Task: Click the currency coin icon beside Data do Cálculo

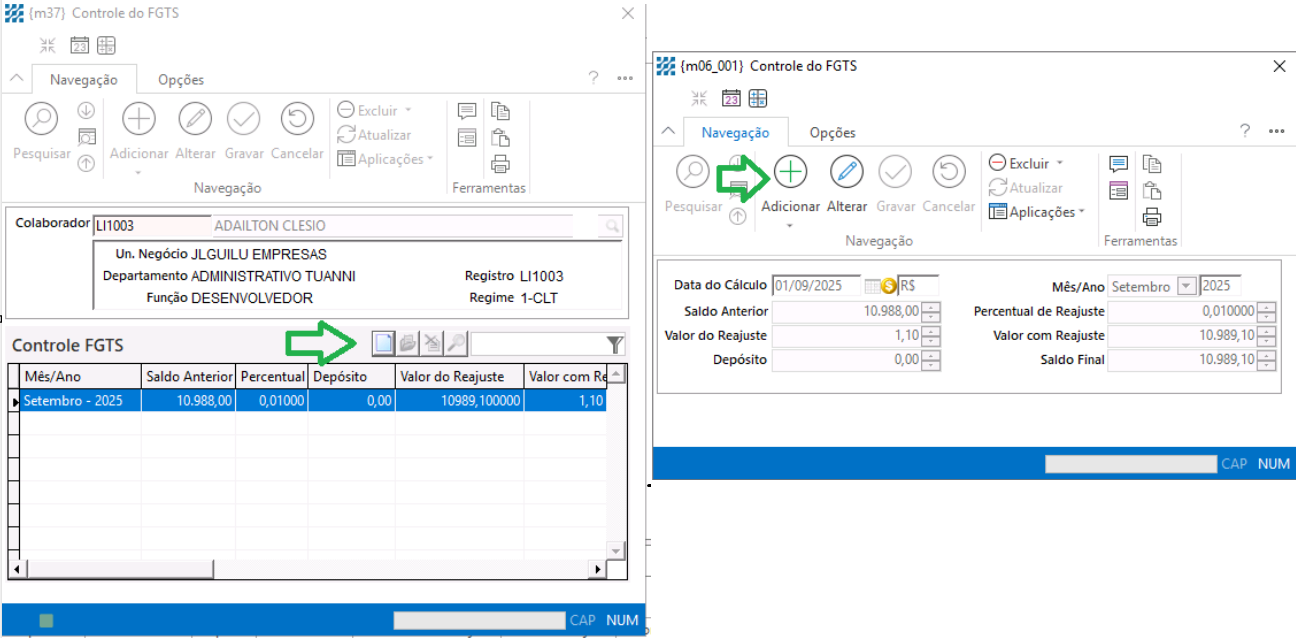Action: click(x=888, y=286)
